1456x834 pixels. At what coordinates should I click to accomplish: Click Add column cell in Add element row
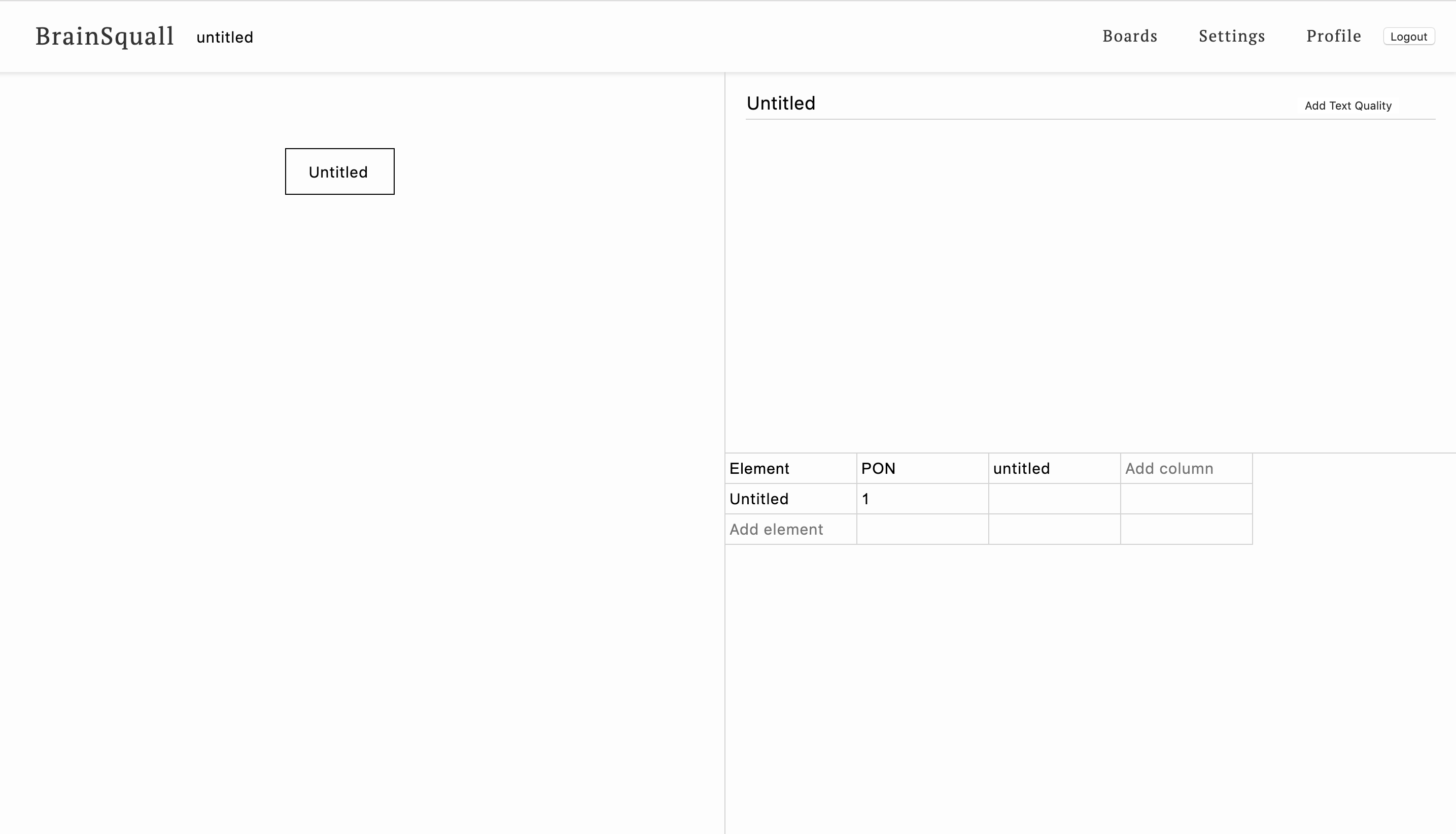point(1186,529)
